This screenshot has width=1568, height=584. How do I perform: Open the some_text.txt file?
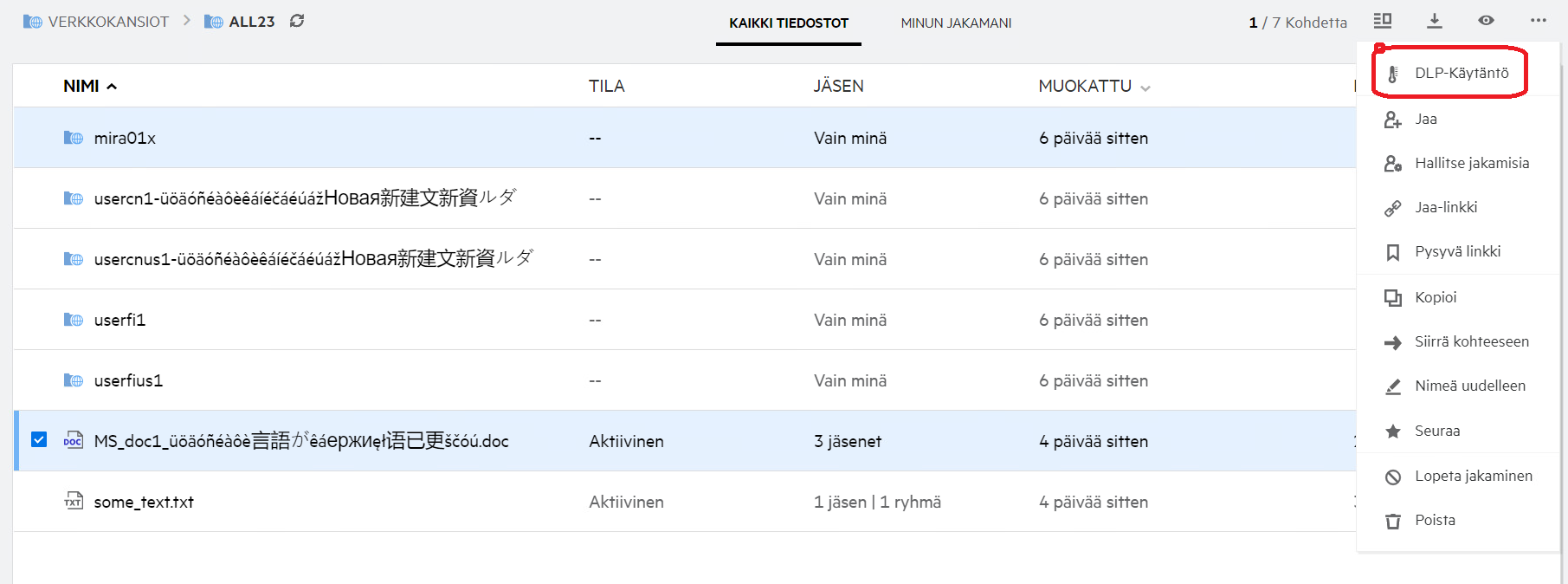click(x=144, y=503)
